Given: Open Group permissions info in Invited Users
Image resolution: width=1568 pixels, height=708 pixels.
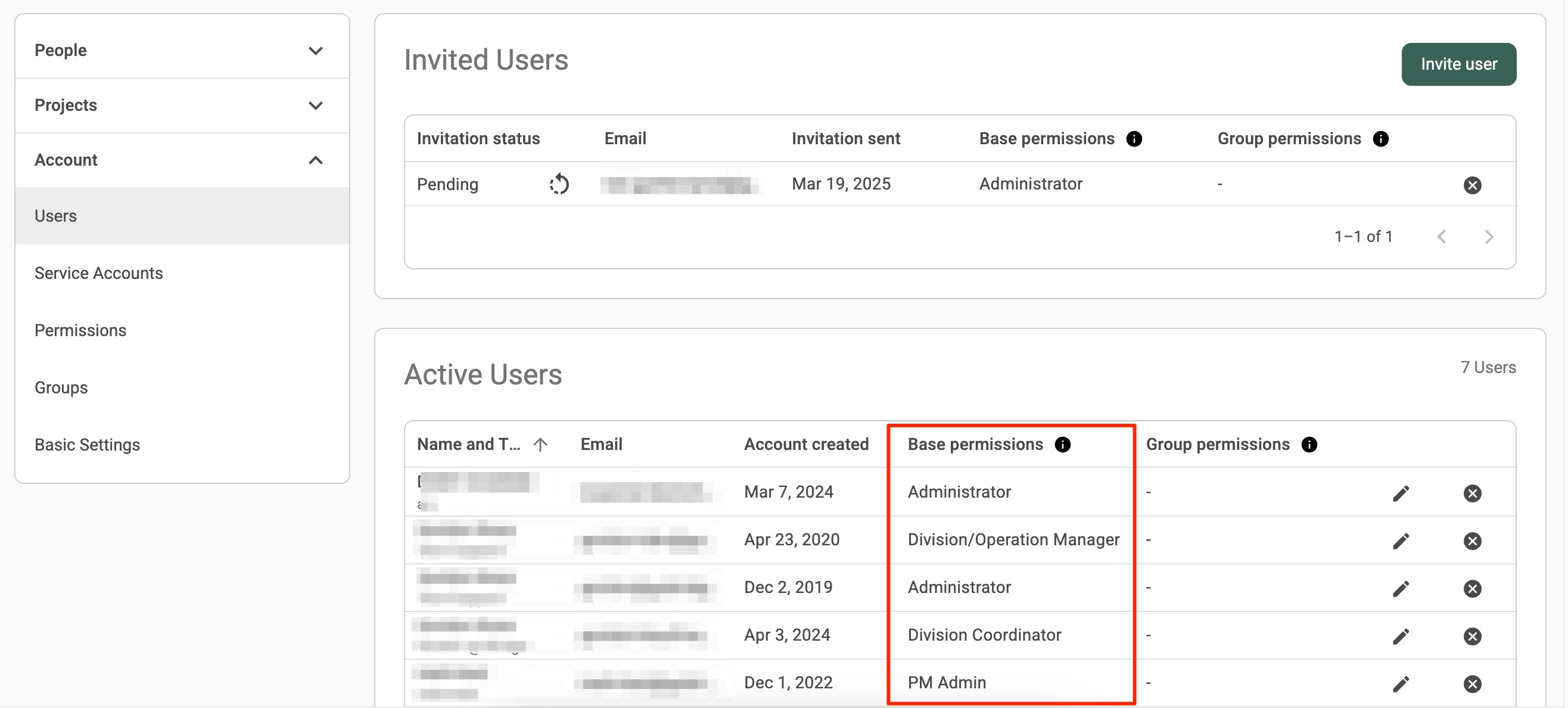Looking at the screenshot, I should [1380, 139].
